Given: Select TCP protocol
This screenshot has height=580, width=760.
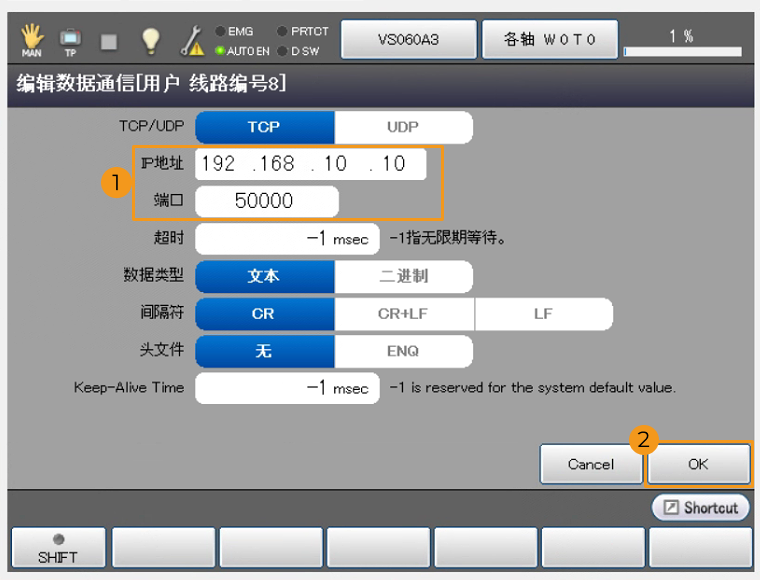Looking at the screenshot, I should coord(265,127).
